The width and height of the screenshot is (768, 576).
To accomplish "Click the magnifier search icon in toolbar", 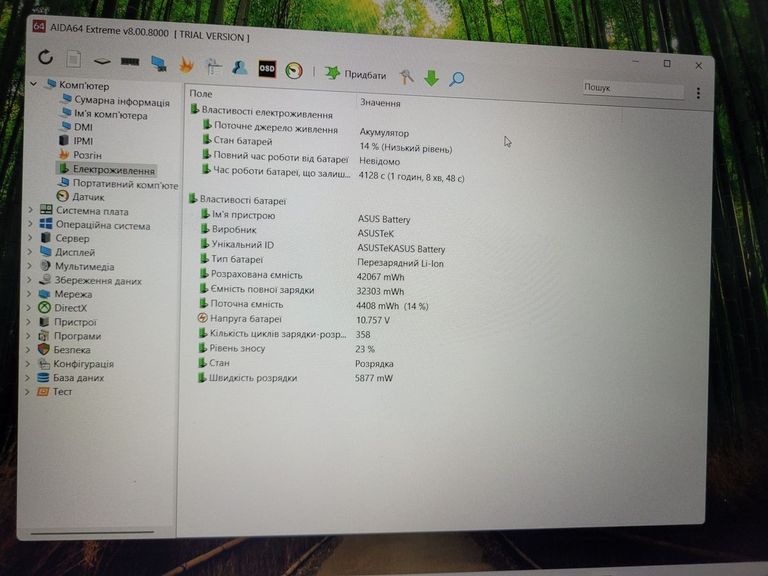I will point(456,79).
